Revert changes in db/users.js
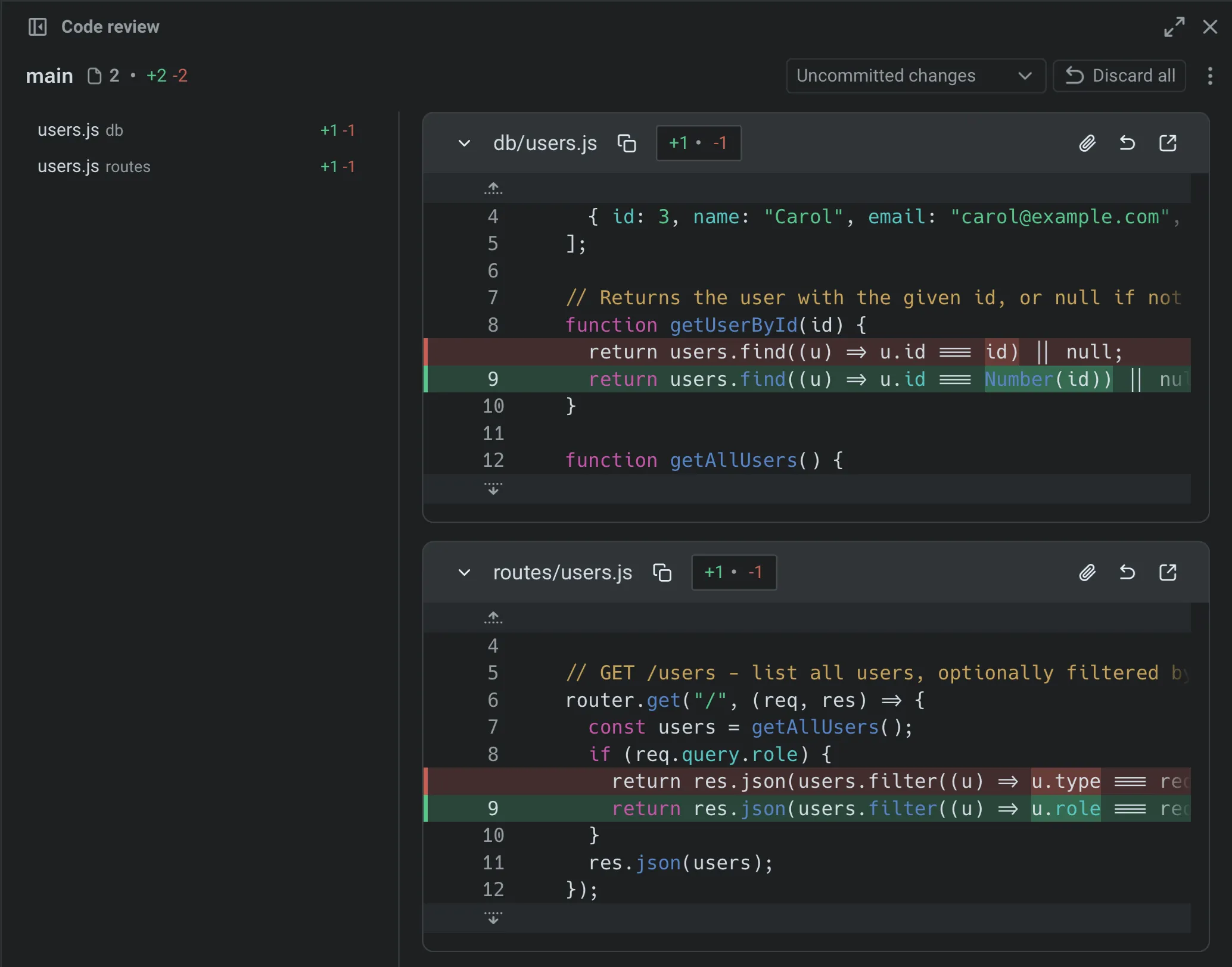This screenshot has width=1232, height=967. tap(1127, 143)
